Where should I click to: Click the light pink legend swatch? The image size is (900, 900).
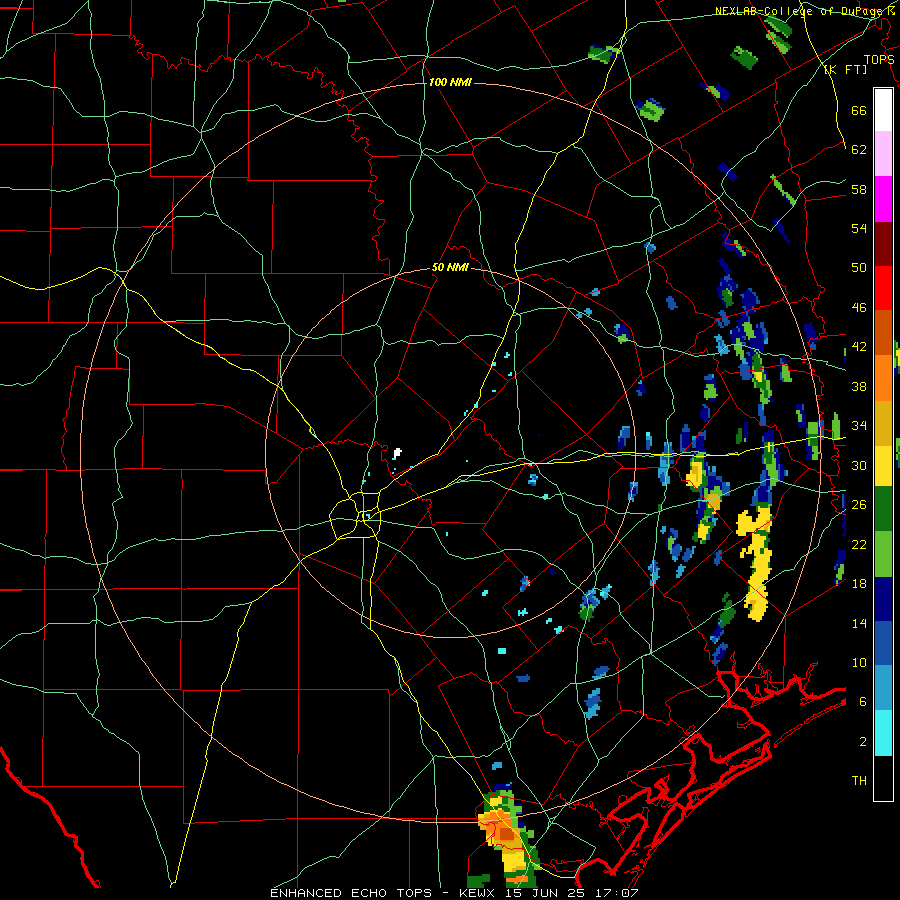[x=883, y=154]
